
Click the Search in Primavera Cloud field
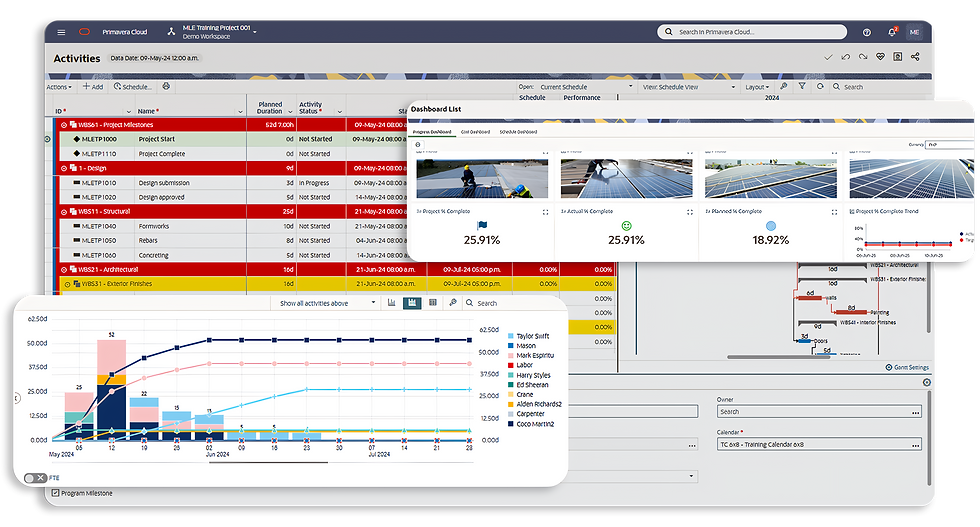point(752,32)
